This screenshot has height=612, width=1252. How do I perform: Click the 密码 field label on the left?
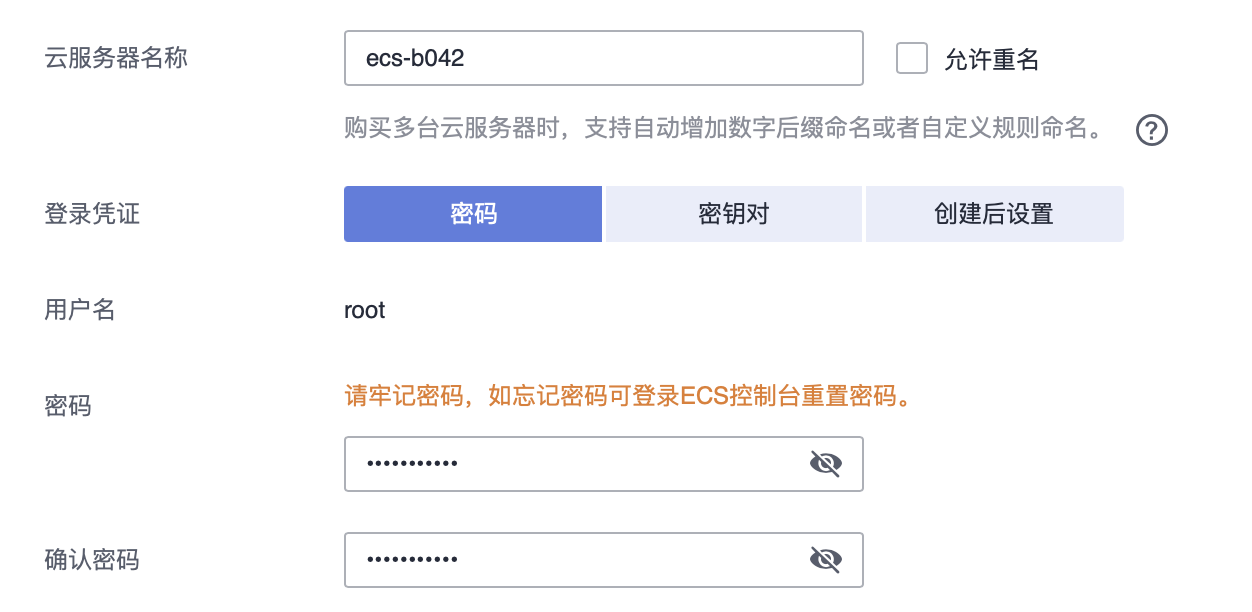(x=68, y=406)
